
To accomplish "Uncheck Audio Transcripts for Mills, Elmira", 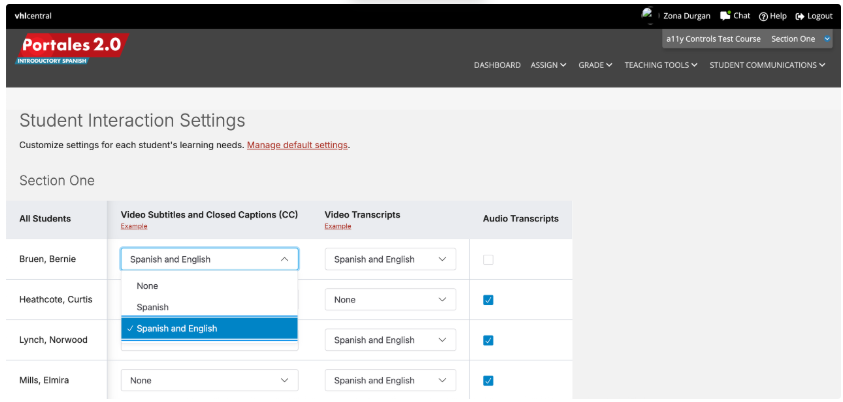I will tap(488, 381).
